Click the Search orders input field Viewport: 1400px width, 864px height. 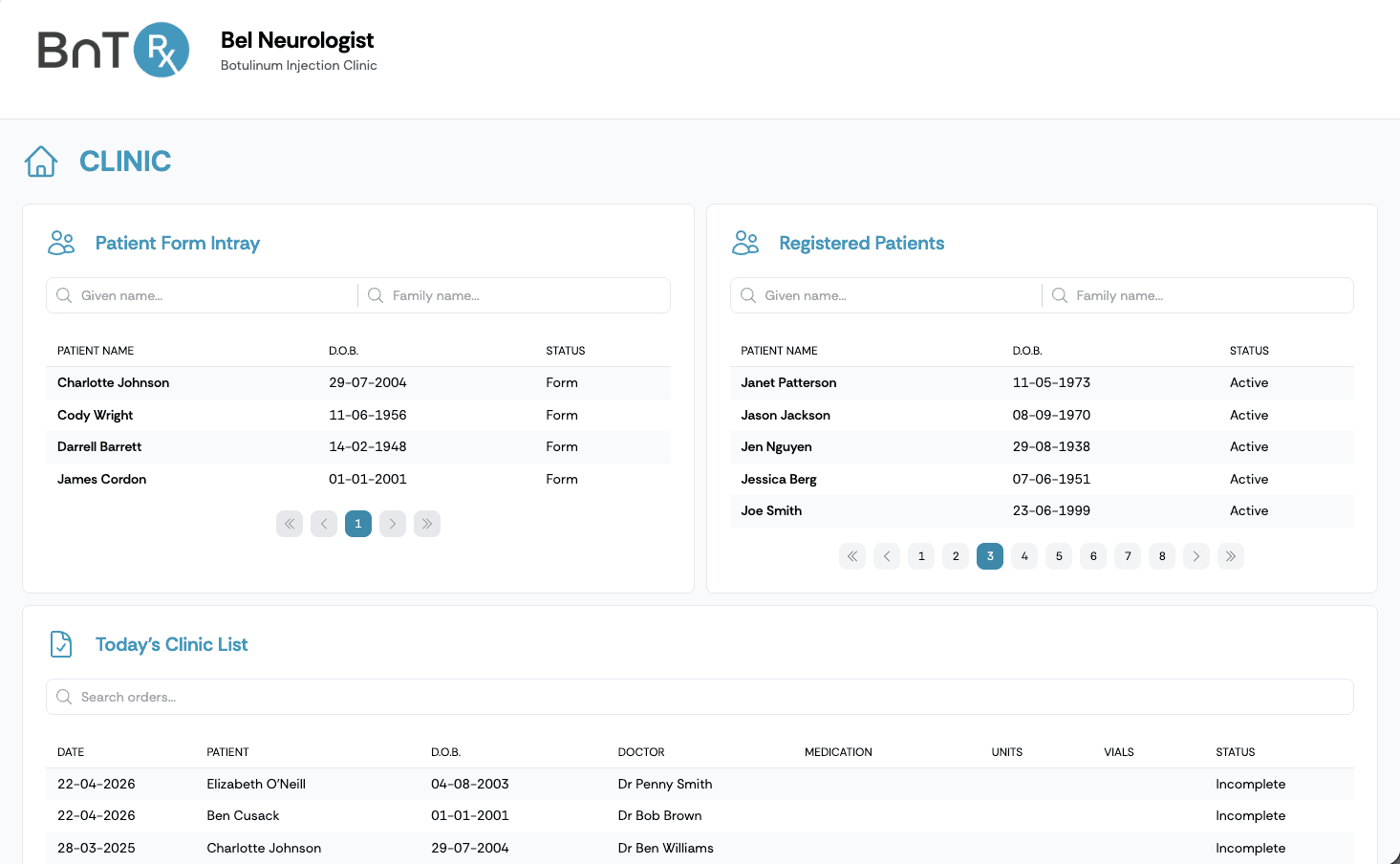pyautogui.click(x=700, y=697)
